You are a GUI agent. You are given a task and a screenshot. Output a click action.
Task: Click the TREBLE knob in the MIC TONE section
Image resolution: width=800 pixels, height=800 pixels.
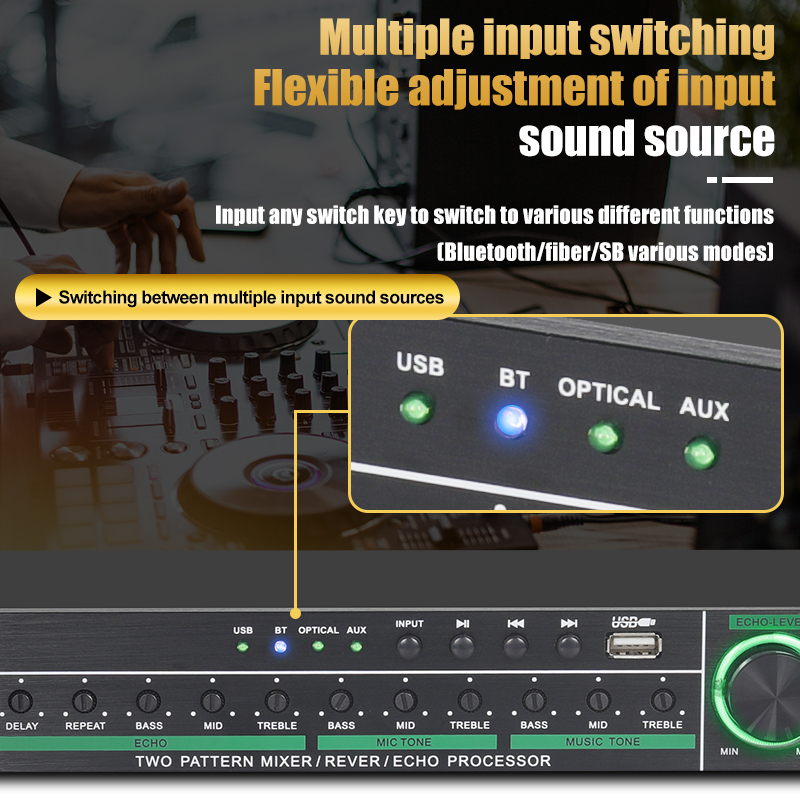[x=469, y=701]
